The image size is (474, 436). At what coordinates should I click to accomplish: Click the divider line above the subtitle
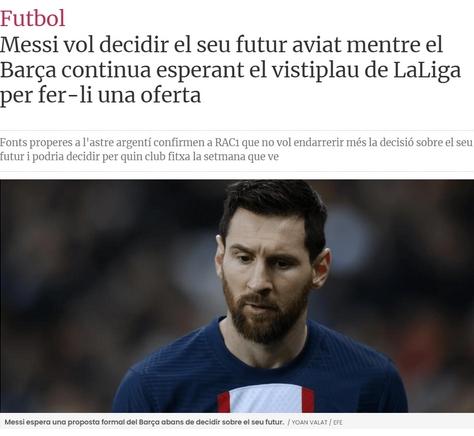coord(237,130)
